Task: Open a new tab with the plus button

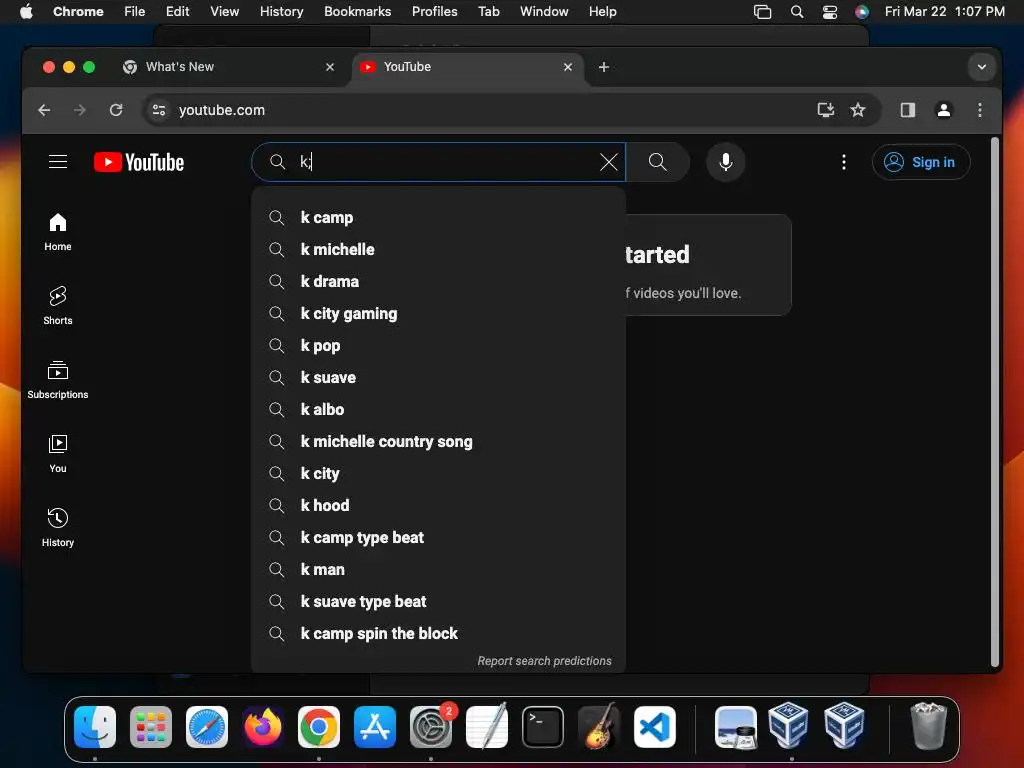Action: pyautogui.click(x=603, y=67)
